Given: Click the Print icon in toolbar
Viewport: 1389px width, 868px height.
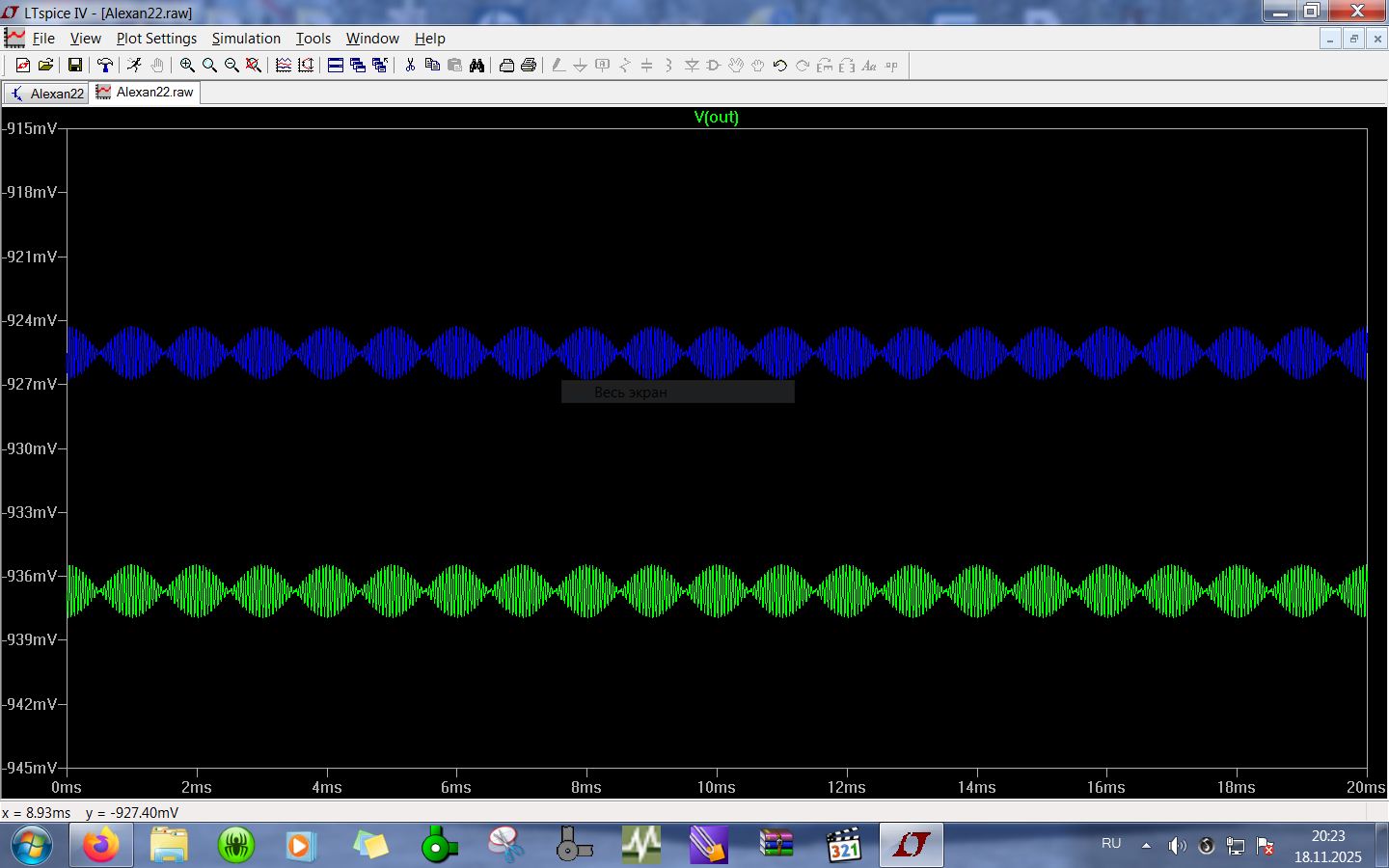Looking at the screenshot, I should click(x=529, y=66).
